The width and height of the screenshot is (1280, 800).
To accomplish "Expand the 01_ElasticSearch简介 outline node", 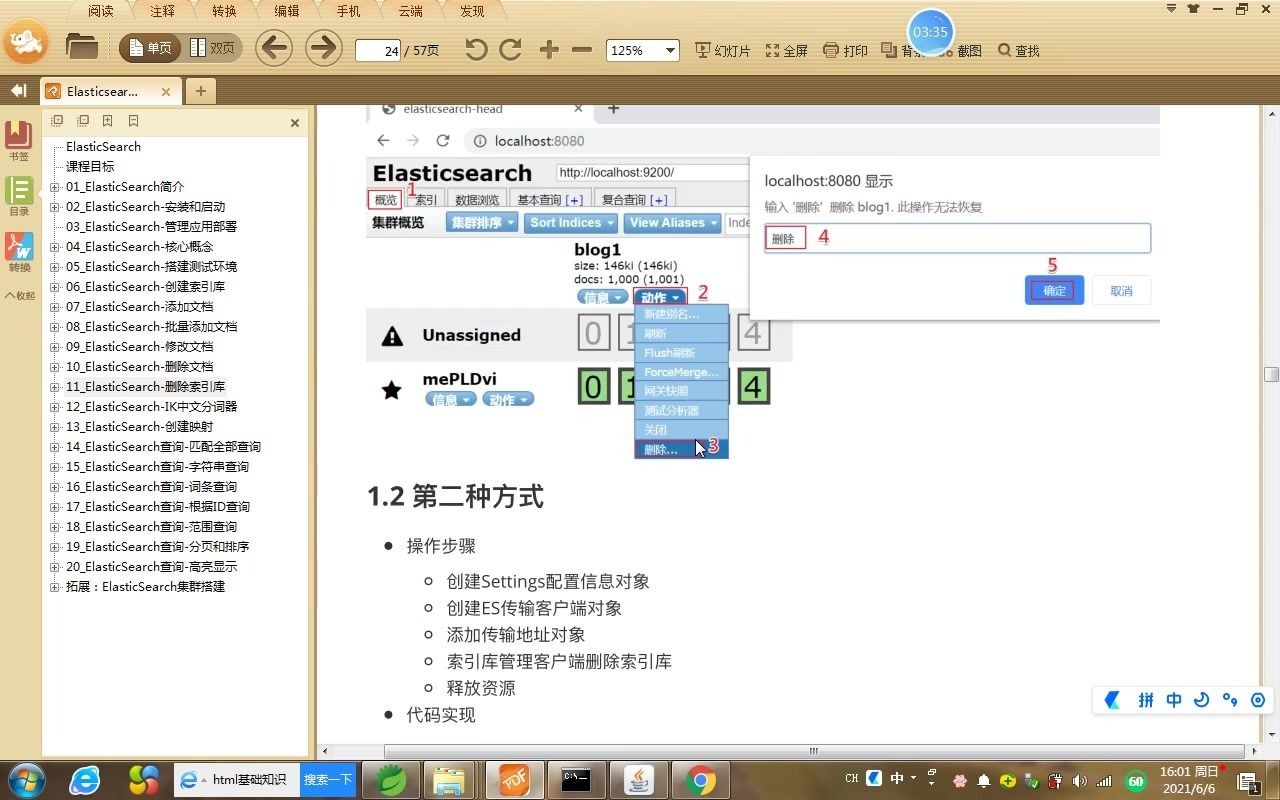I will coord(55,187).
